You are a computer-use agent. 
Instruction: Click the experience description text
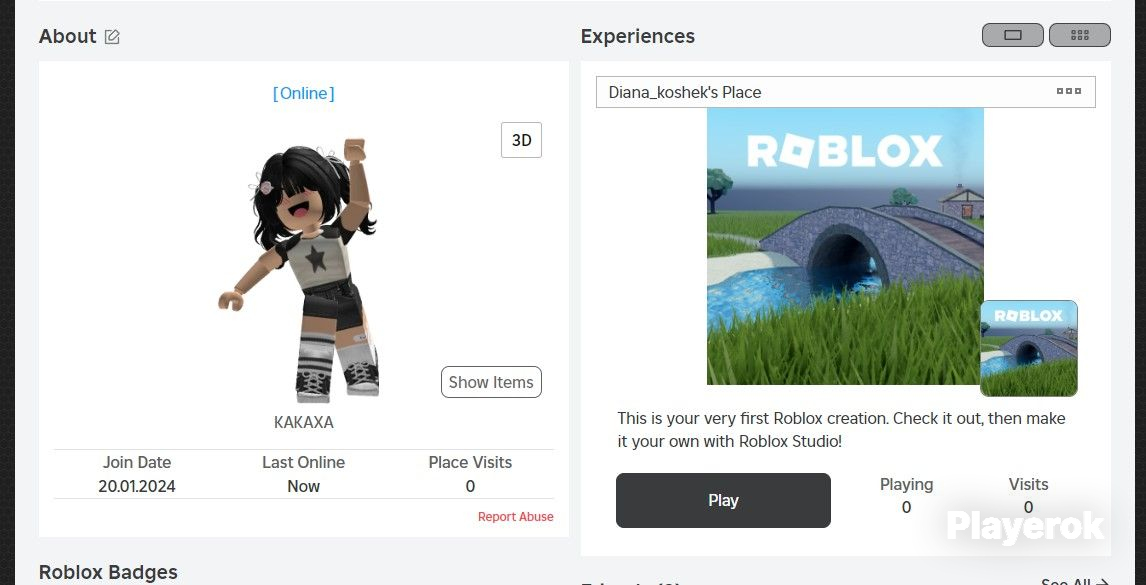841,430
